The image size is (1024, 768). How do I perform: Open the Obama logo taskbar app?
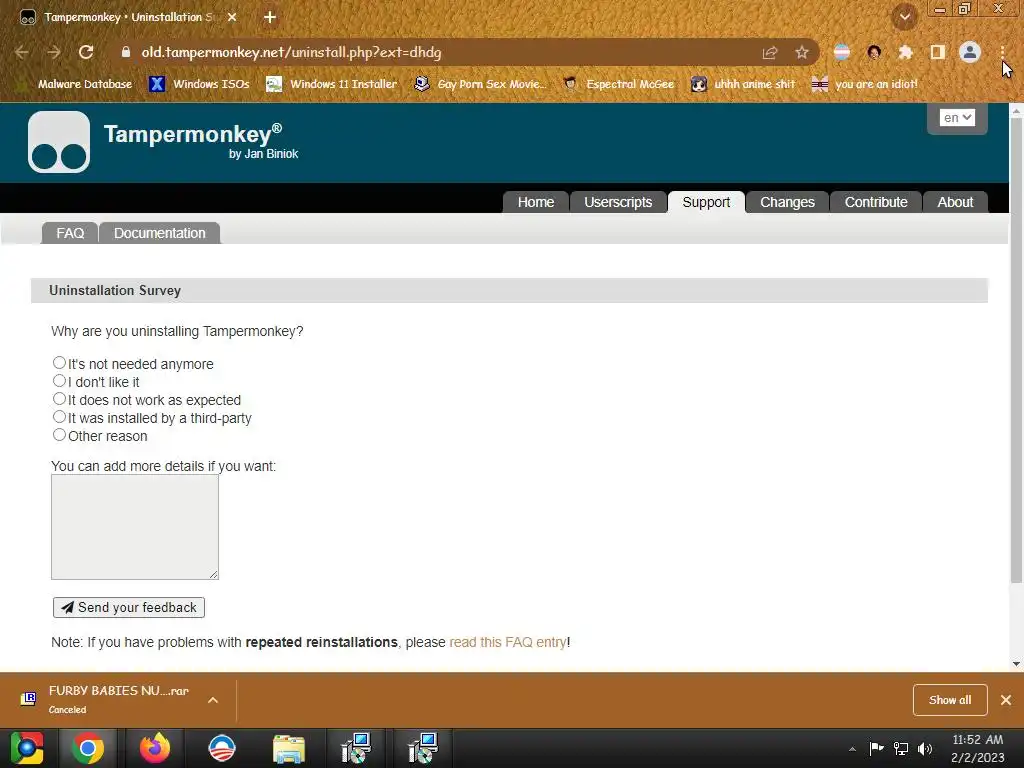pos(221,748)
